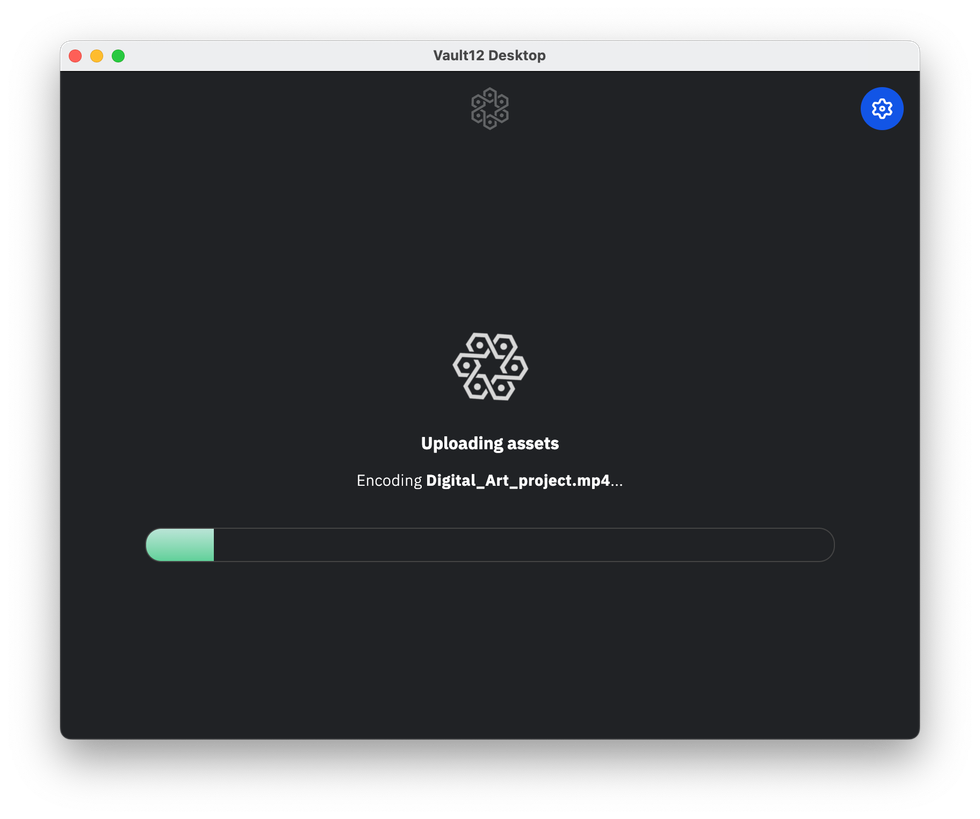This screenshot has width=980, height=819.
Task: Open settings with the blue gear button
Action: [881, 109]
